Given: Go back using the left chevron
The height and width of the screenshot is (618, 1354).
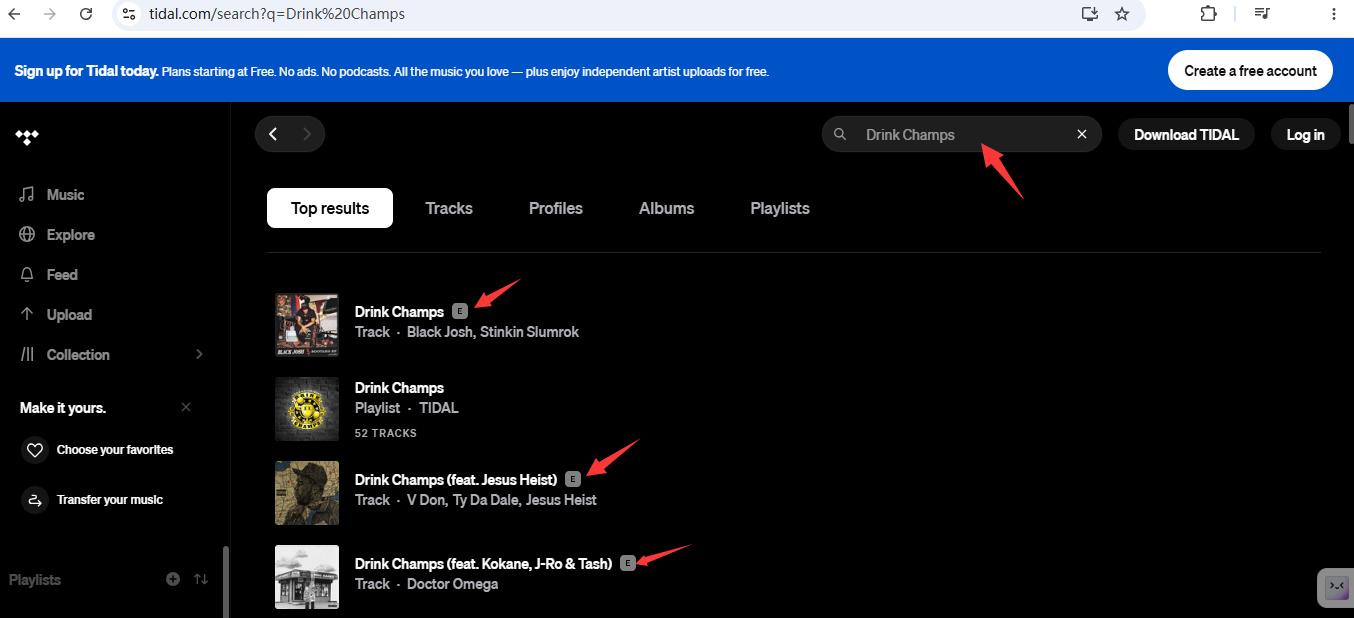Looking at the screenshot, I should [x=273, y=134].
